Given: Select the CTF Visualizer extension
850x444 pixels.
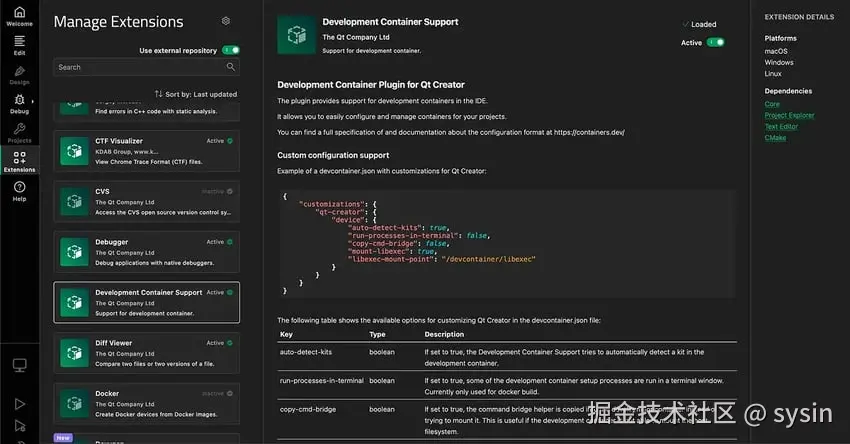Looking at the screenshot, I should point(146,151).
